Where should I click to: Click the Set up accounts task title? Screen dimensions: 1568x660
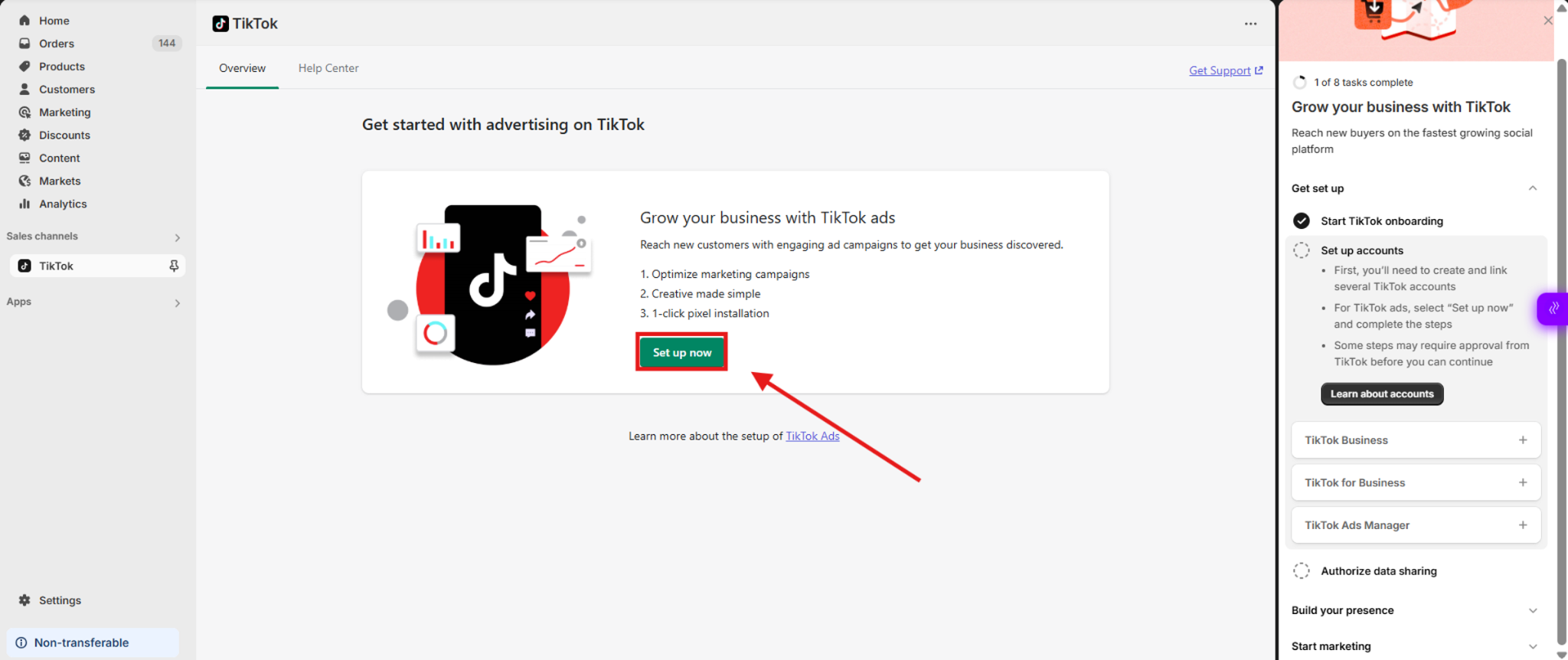coord(1362,250)
